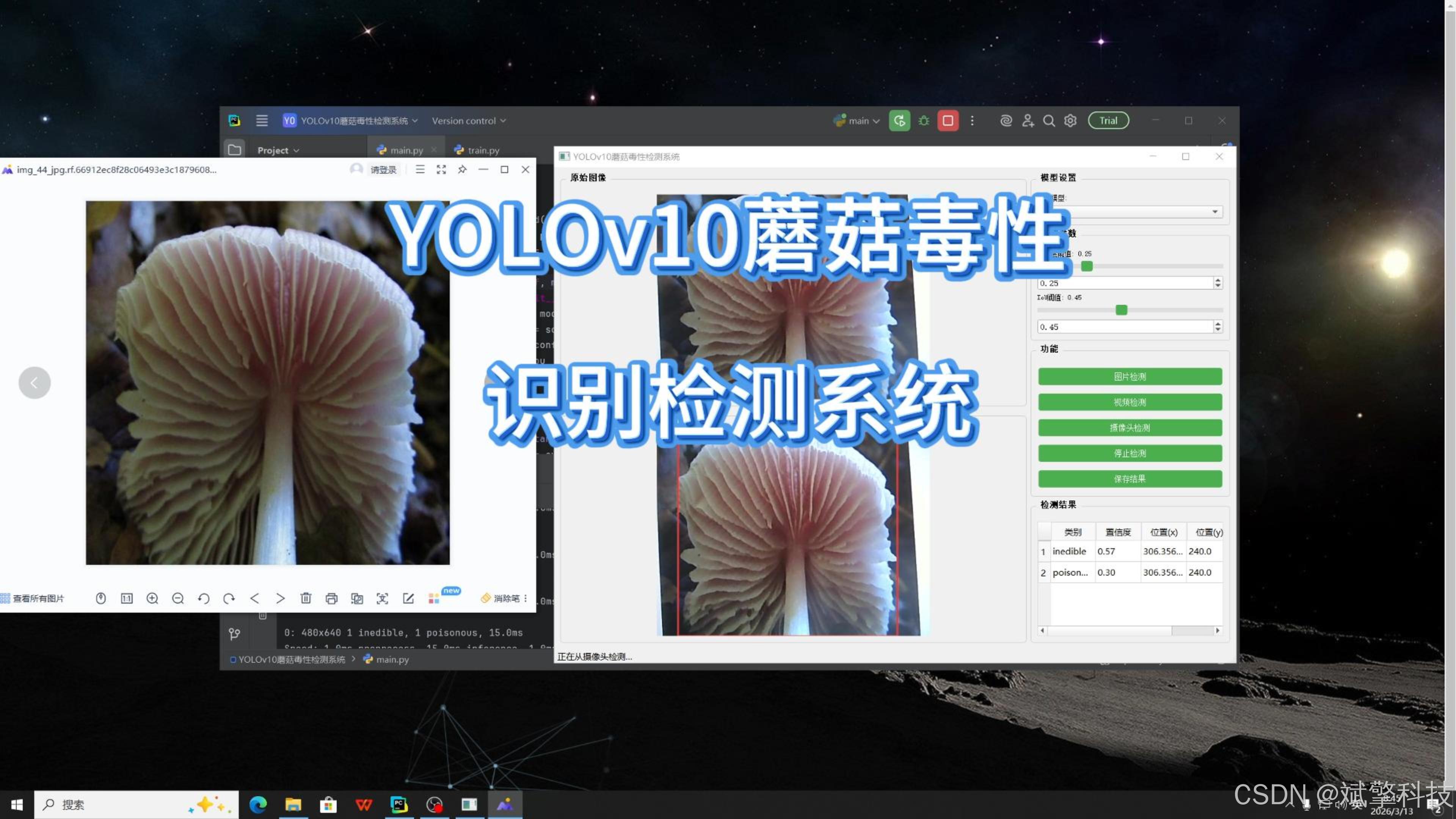Rotate image counterclockwise in viewer
The height and width of the screenshot is (819, 1456).
[x=204, y=598]
